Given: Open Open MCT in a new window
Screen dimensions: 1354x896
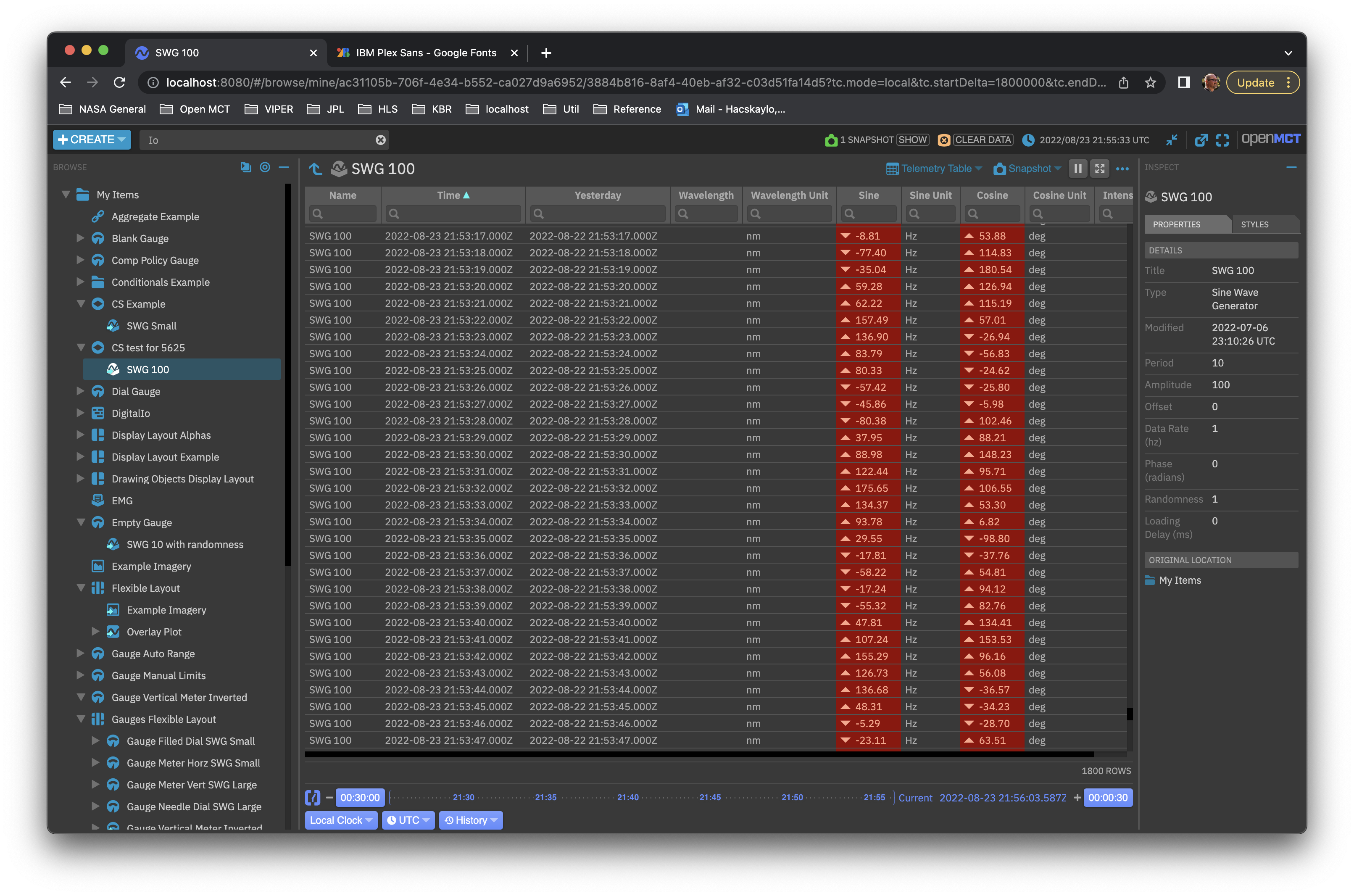Looking at the screenshot, I should 1201,140.
